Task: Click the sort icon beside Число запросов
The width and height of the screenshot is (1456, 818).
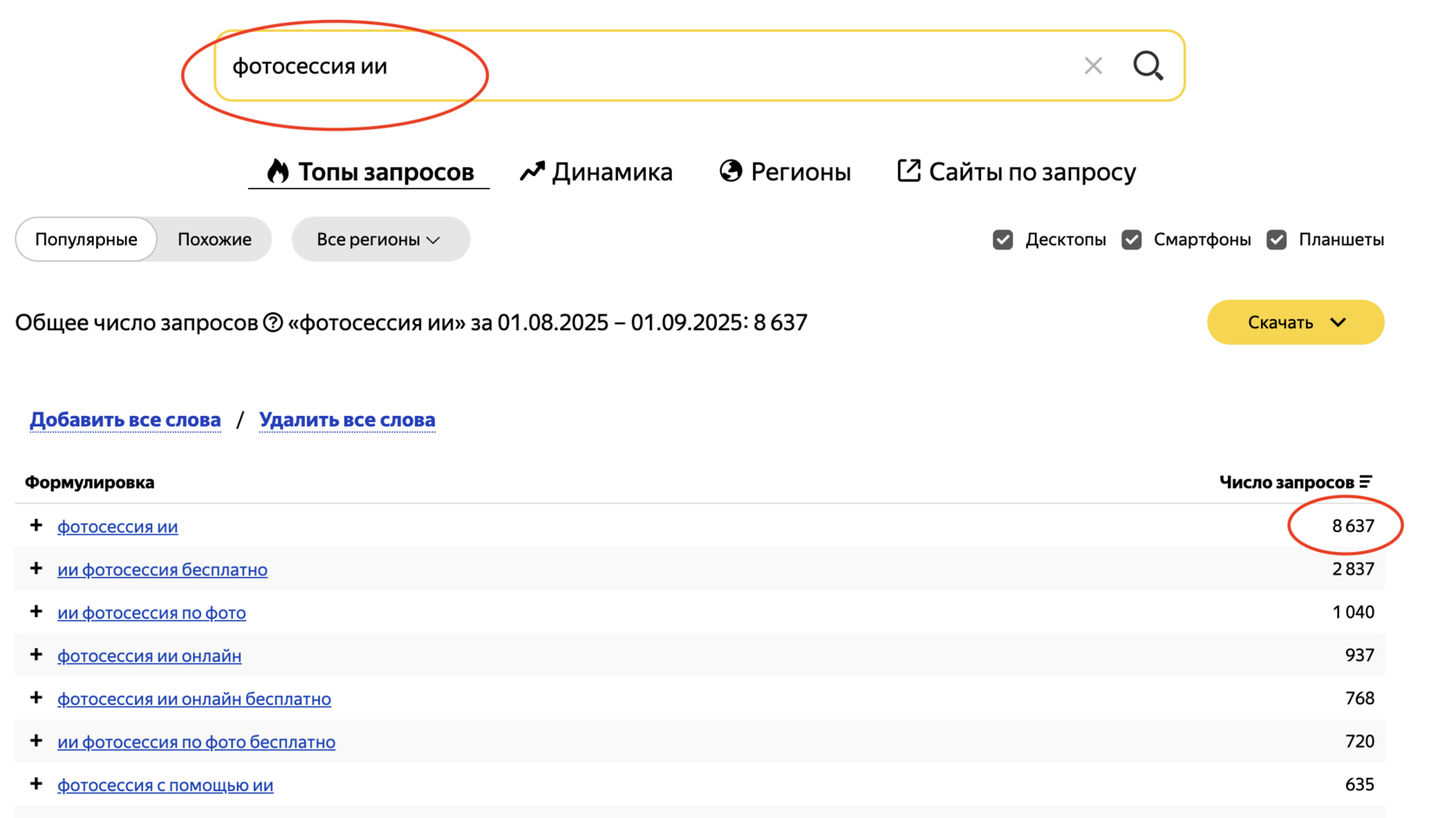Action: pos(1366,482)
